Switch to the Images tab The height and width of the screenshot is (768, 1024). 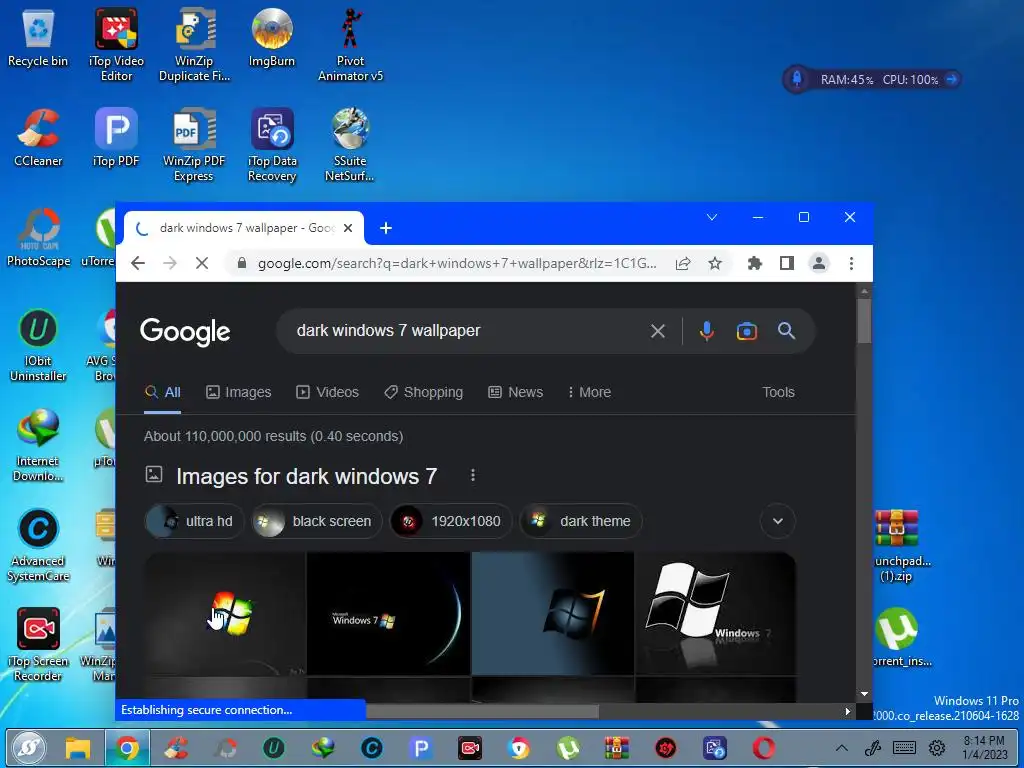click(x=238, y=392)
